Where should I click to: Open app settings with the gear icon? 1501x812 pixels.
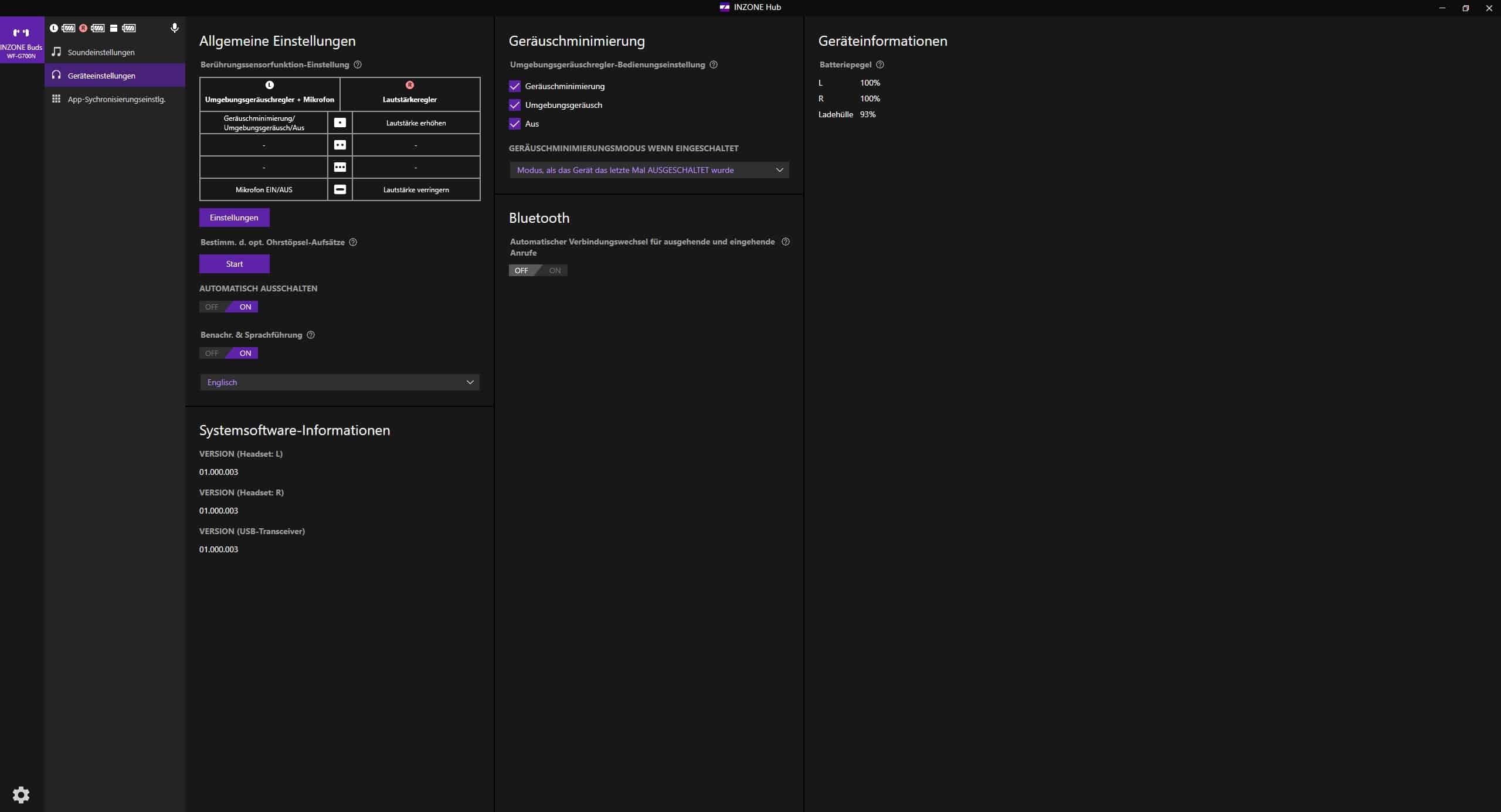pyautogui.click(x=21, y=794)
